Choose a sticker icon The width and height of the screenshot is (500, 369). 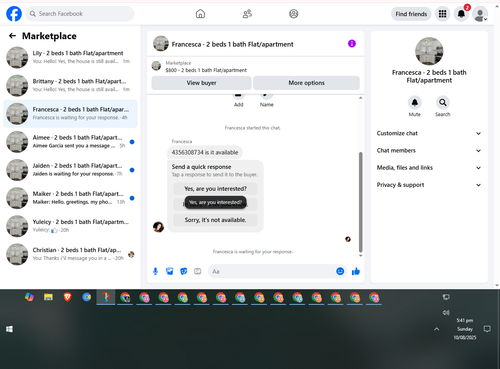point(184,271)
